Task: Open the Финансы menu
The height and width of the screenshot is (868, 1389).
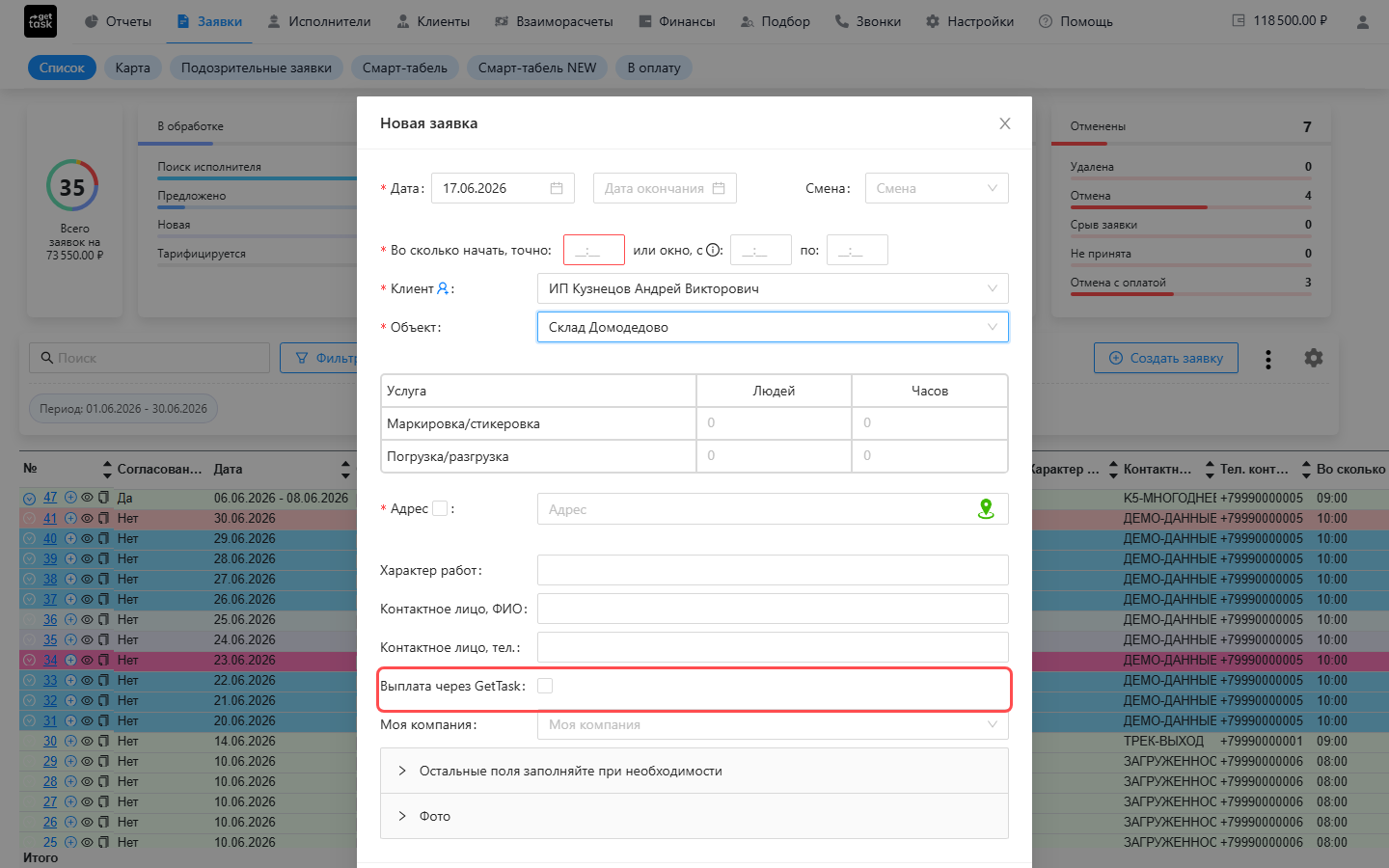Action: [676, 21]
